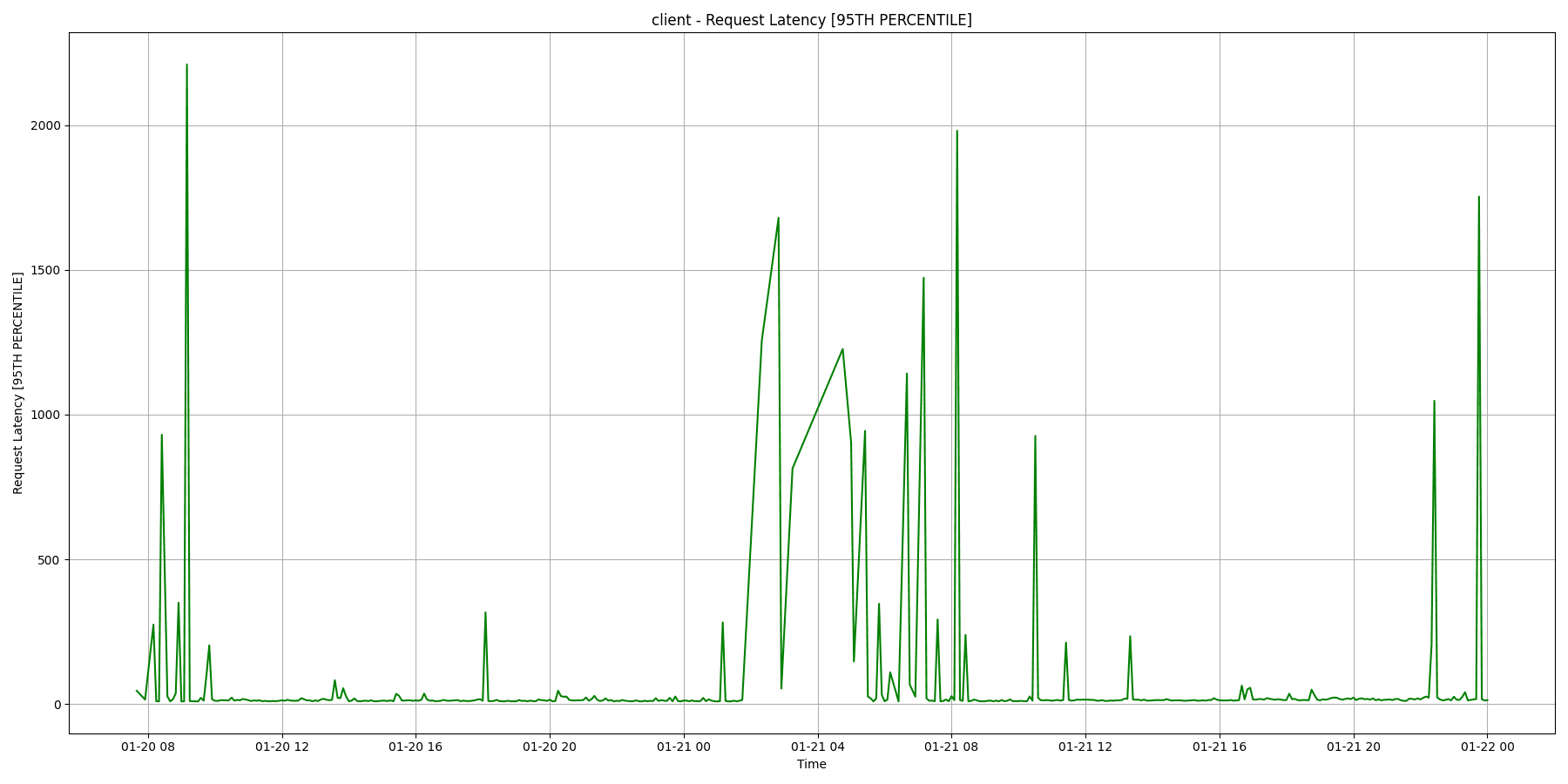The image size is (1568, 784).
Task: Click the '500' y-axis tick label
Action: (x=48, y=560)
